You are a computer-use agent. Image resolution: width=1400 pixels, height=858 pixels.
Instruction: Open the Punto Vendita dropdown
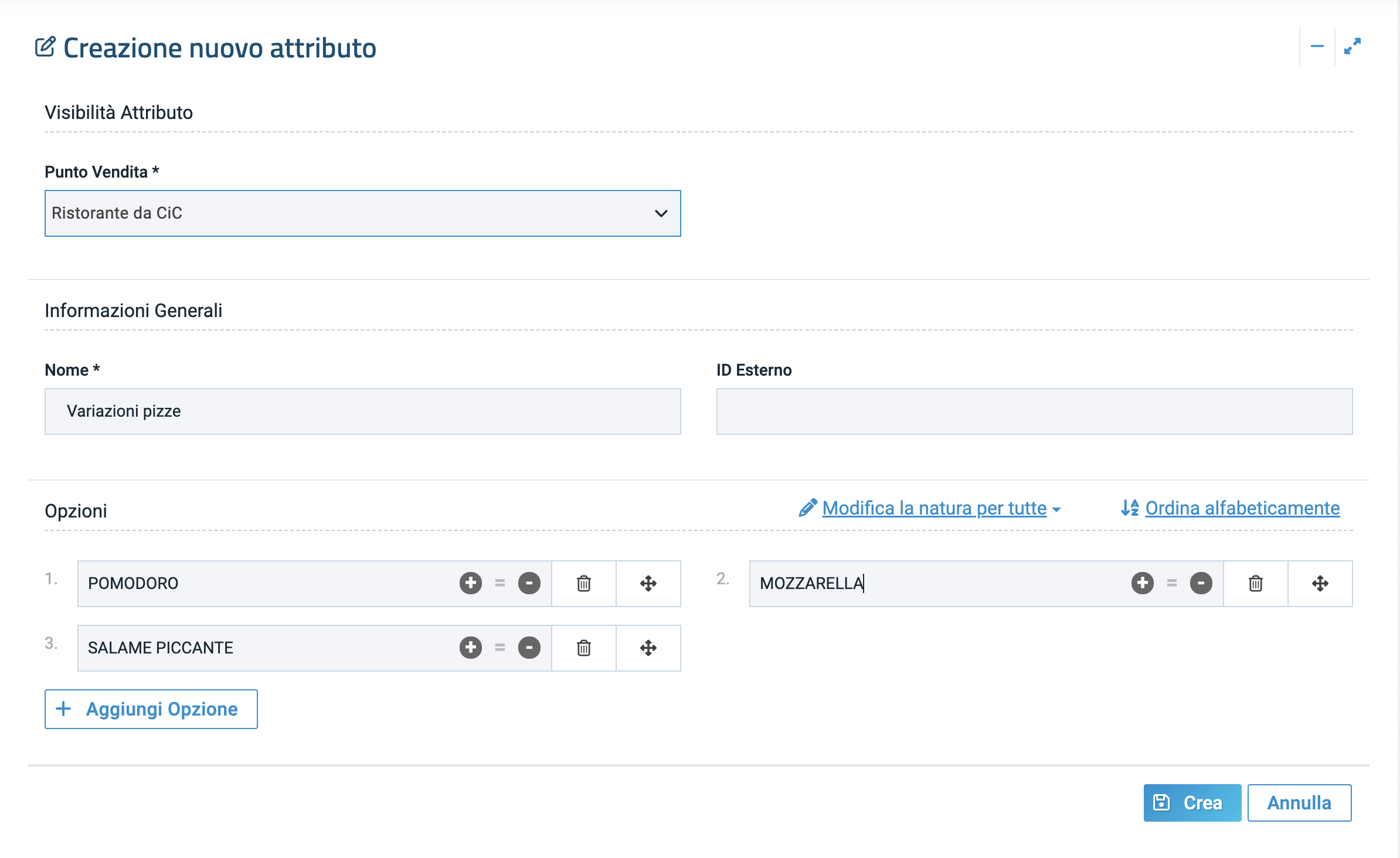click(362, 213)
